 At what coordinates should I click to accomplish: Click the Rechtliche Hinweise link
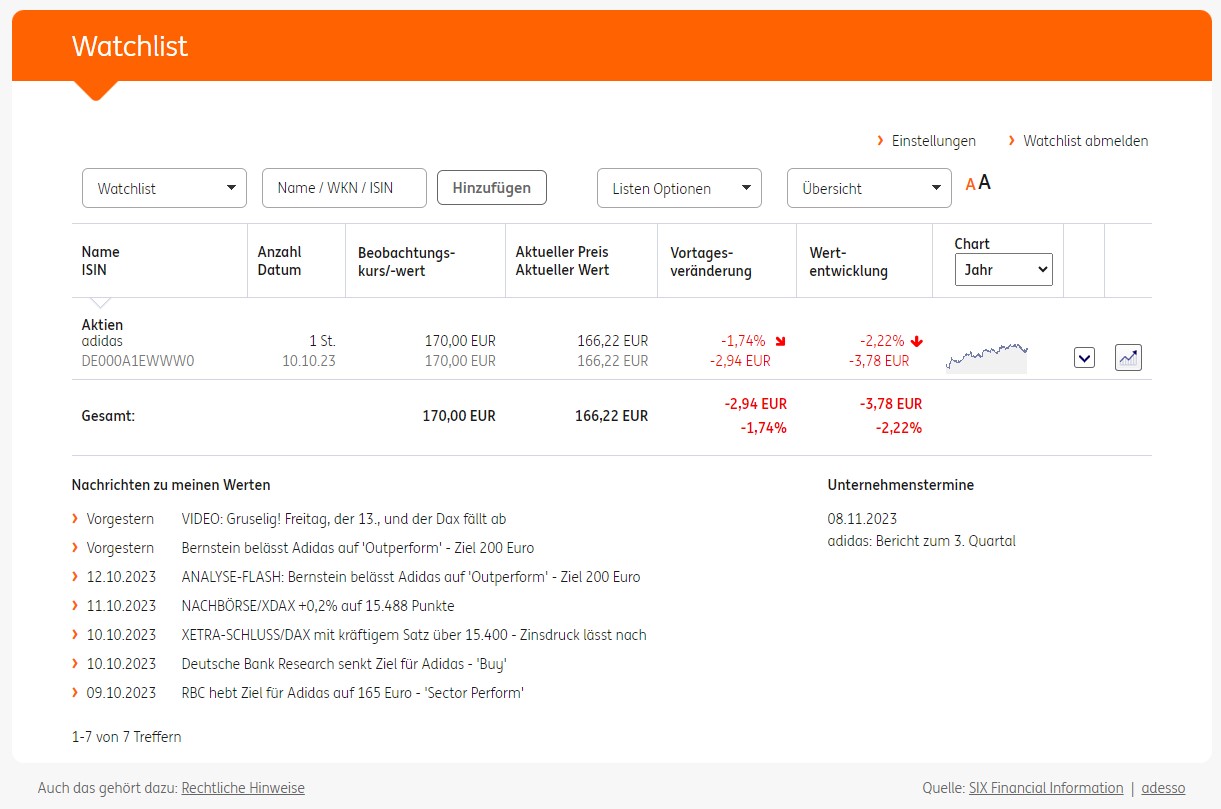tap(243, 788)
